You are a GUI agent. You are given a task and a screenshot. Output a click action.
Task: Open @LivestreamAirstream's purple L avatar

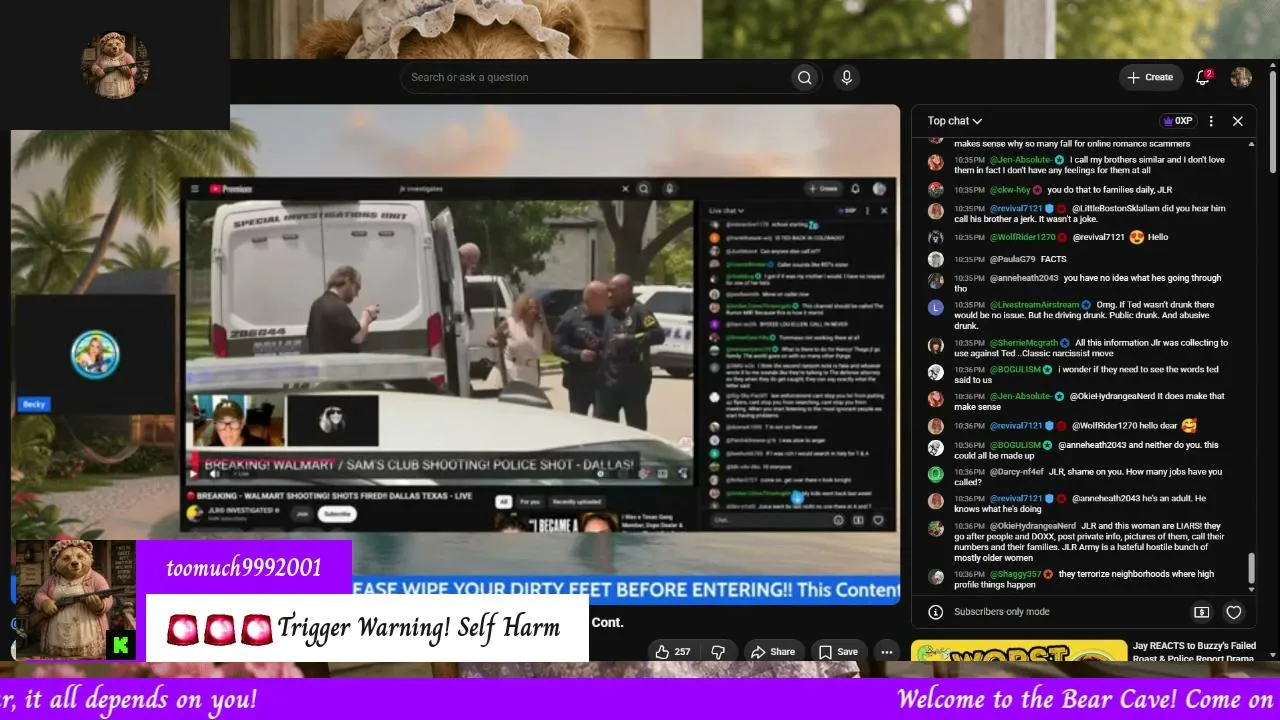[x=935, y=307]
